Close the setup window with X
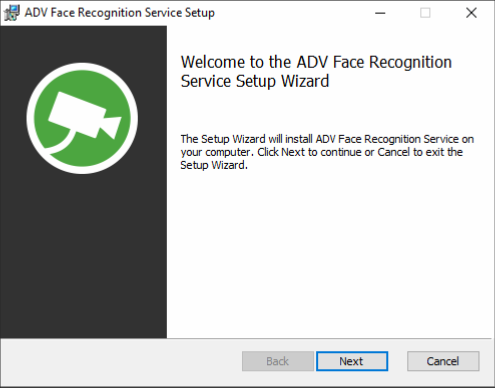Image resolution: width=495 pixels, height=388 pixels. [x=471, y=13]
